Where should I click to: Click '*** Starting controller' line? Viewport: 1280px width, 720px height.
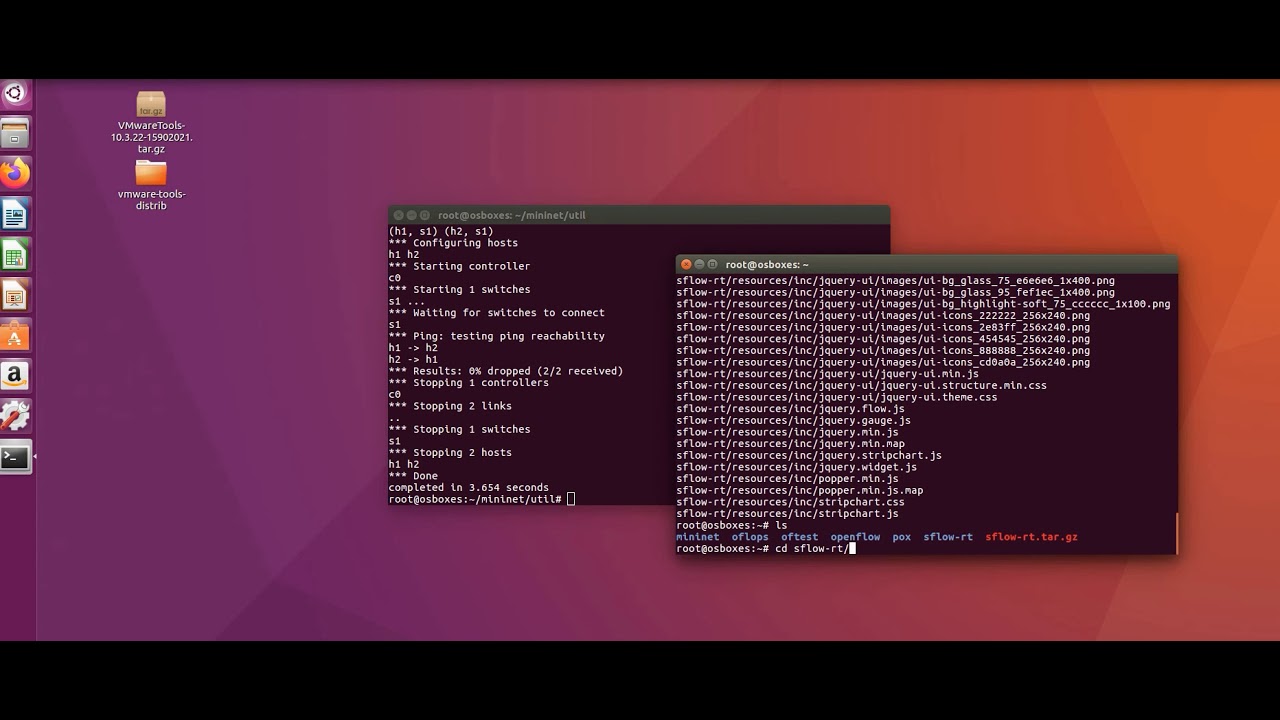[459, 266]
